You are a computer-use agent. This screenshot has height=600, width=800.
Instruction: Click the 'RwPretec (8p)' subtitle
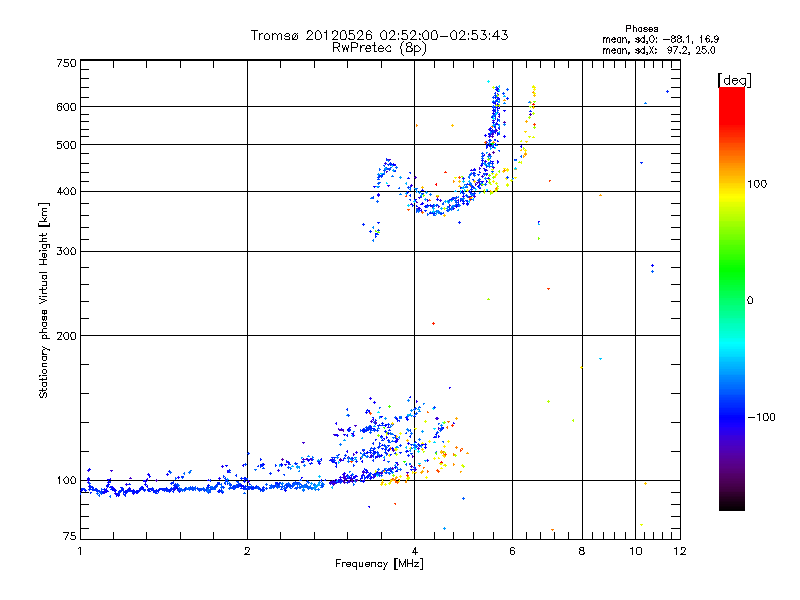(x=379, y=48)
